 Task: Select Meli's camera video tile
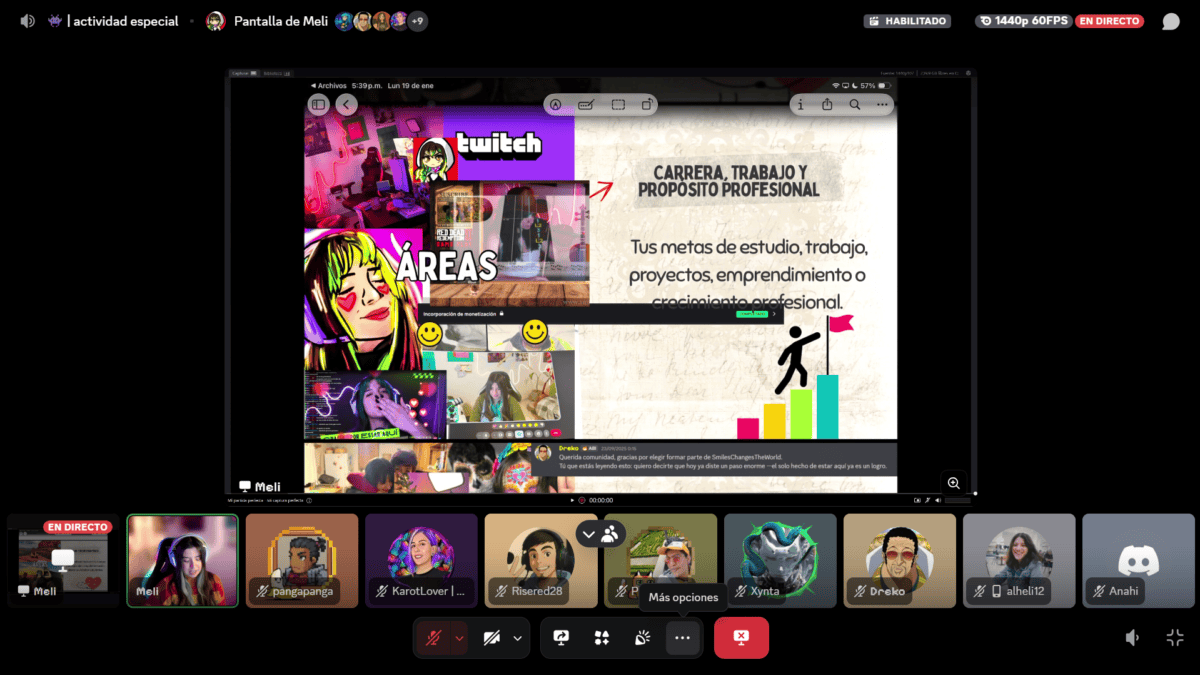point(182,561)
